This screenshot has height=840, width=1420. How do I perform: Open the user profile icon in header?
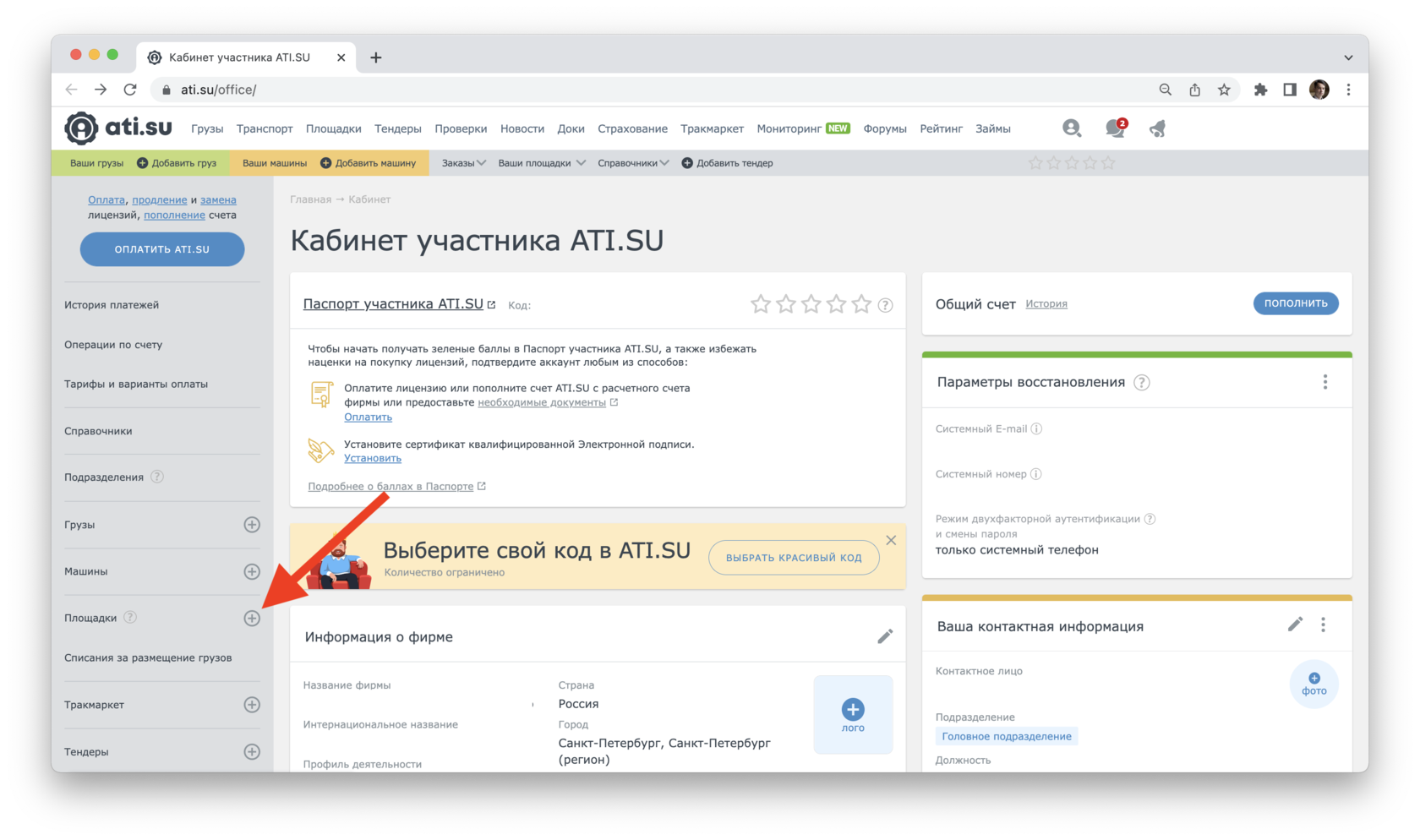[x=1072, y=128]
